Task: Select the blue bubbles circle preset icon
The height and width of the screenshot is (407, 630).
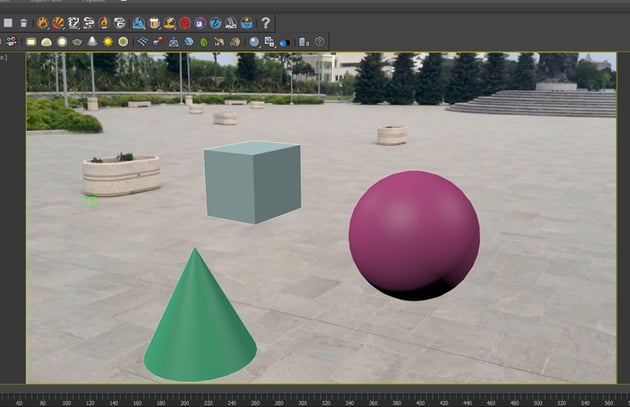Action: tap(216, 23)
